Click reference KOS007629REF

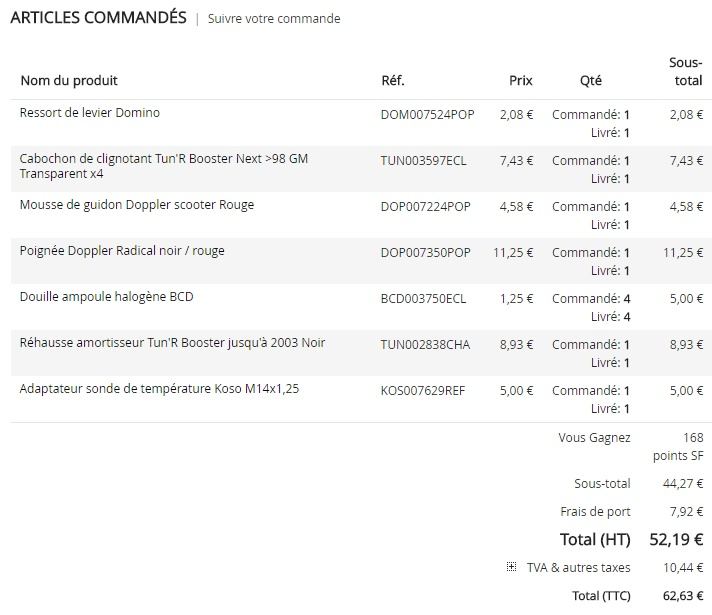coord(423,391)
